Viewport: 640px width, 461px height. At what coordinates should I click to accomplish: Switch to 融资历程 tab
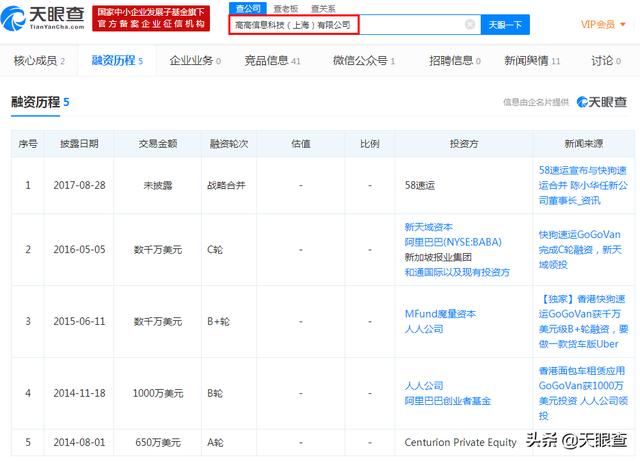(x=117, y=60)
